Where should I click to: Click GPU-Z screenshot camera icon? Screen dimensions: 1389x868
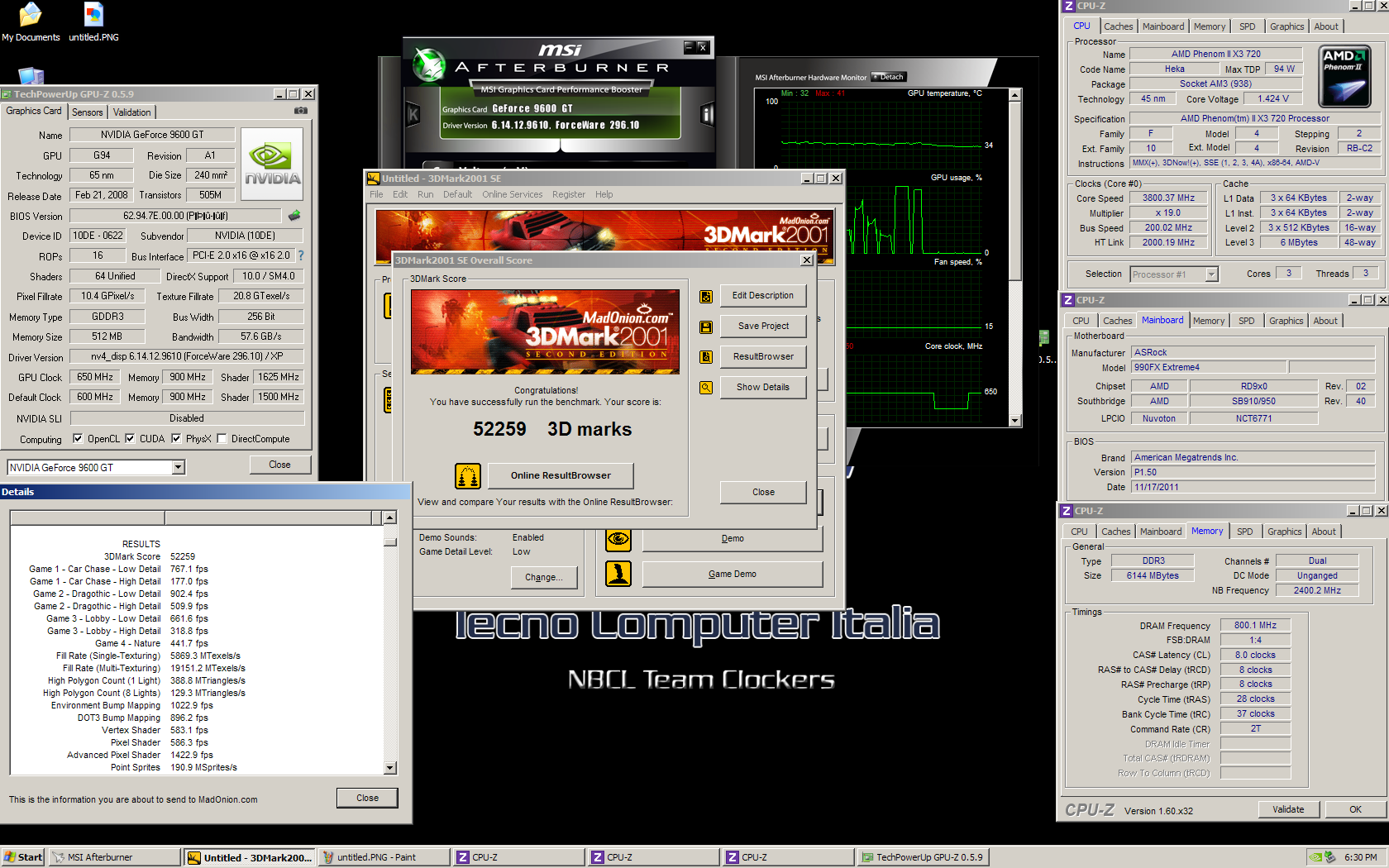[x=301, y=111]
